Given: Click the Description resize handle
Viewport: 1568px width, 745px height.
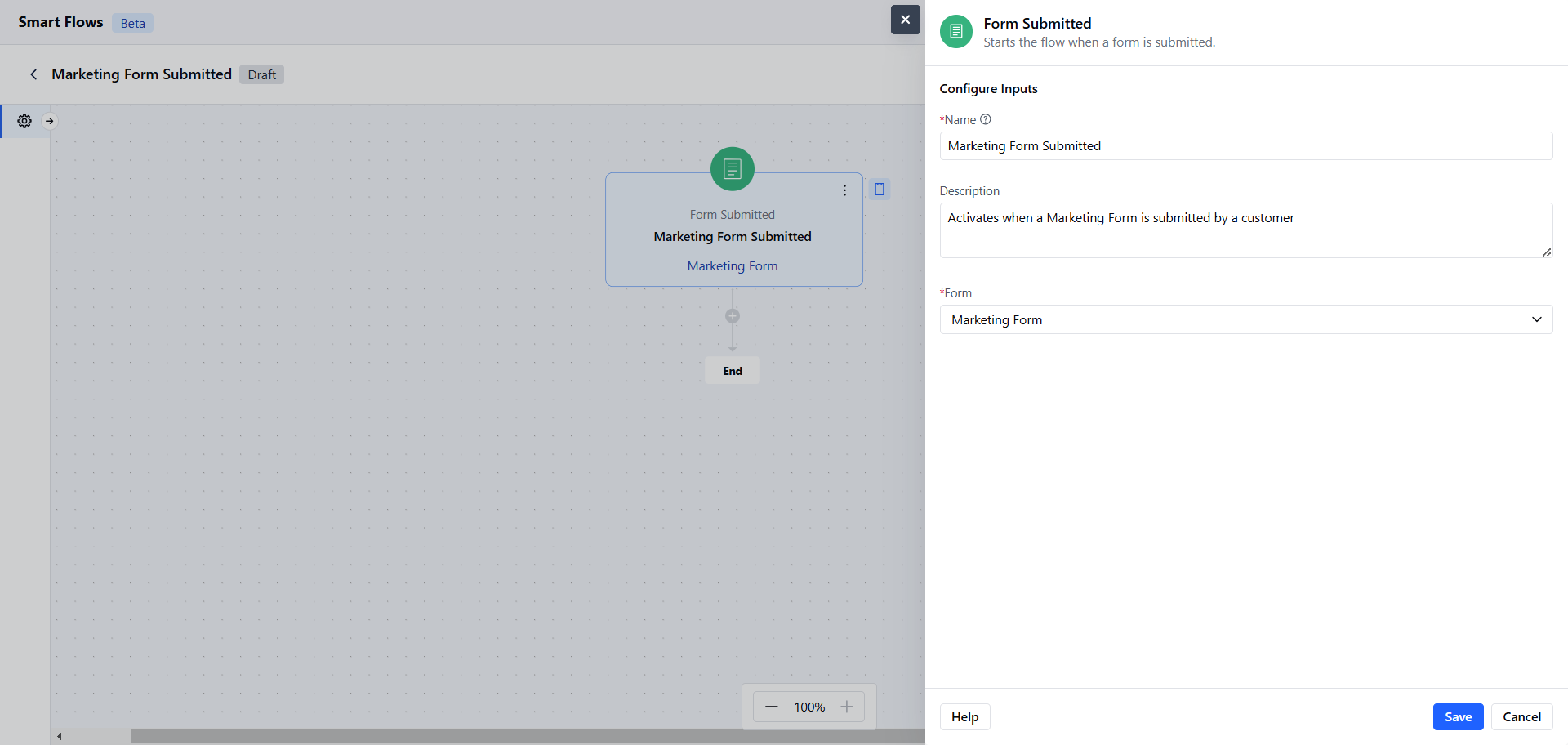Looking at the screenshot, I should point(1547,252).
